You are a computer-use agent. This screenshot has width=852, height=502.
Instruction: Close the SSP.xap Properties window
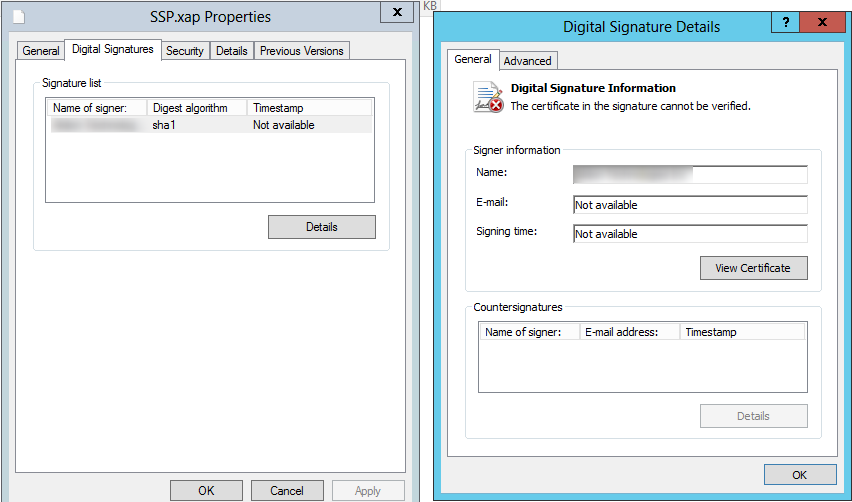(397, 12)
